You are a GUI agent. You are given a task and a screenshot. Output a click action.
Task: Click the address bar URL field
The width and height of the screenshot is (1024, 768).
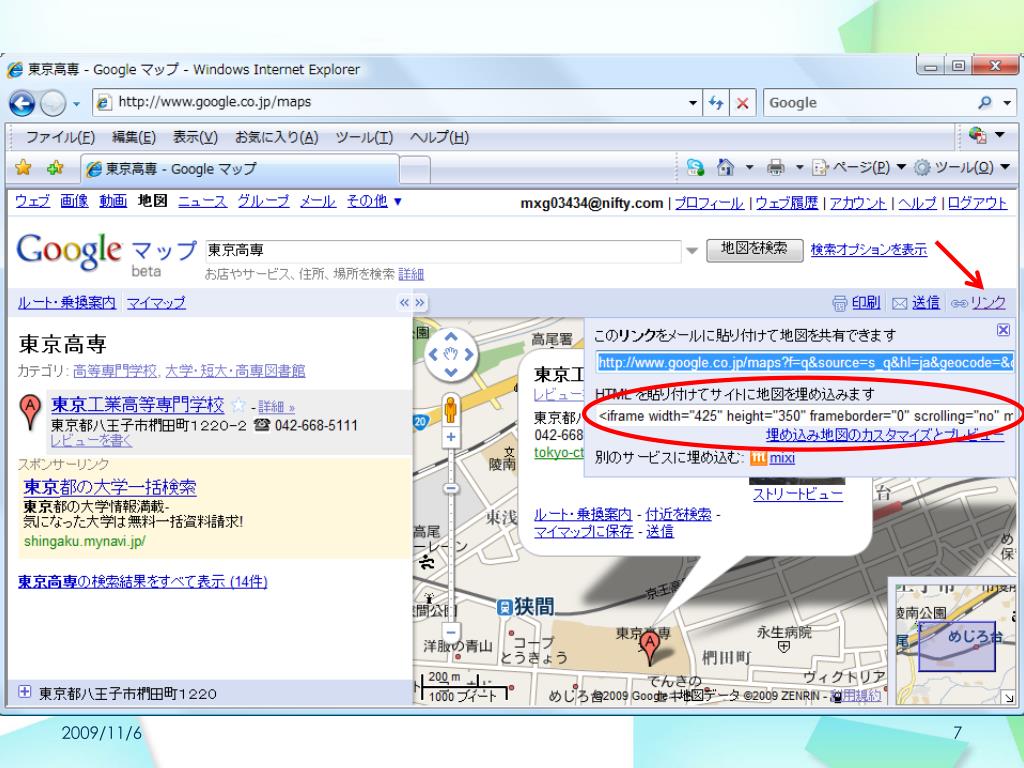[x=391, y=102]
